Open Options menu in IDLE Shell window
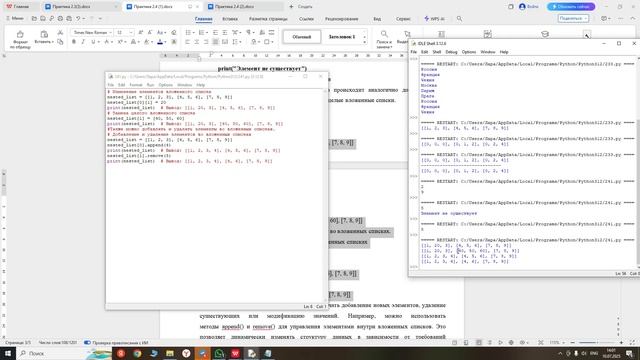This screenshot has height=360, width=640. point(469,52)
